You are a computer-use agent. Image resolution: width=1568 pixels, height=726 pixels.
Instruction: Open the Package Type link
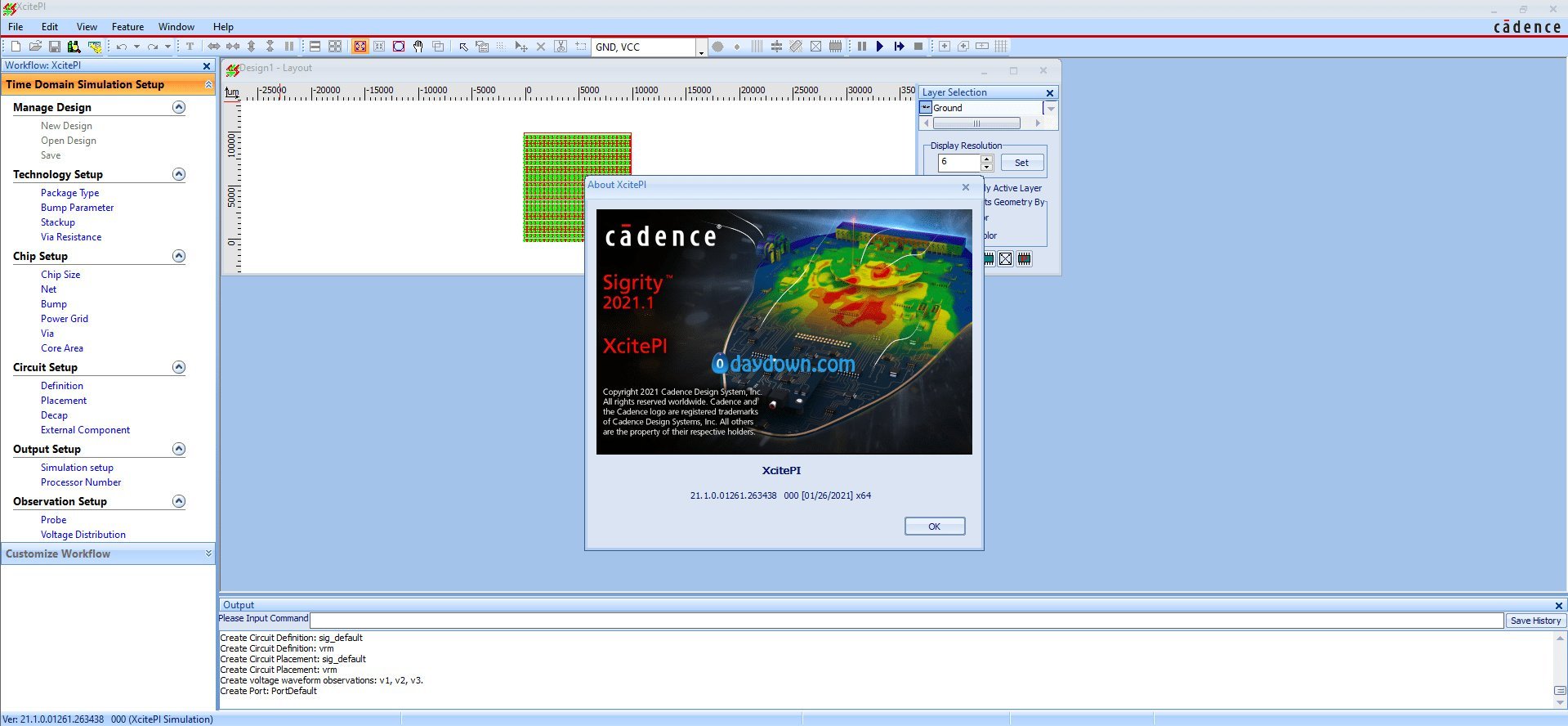coord(70,193)
